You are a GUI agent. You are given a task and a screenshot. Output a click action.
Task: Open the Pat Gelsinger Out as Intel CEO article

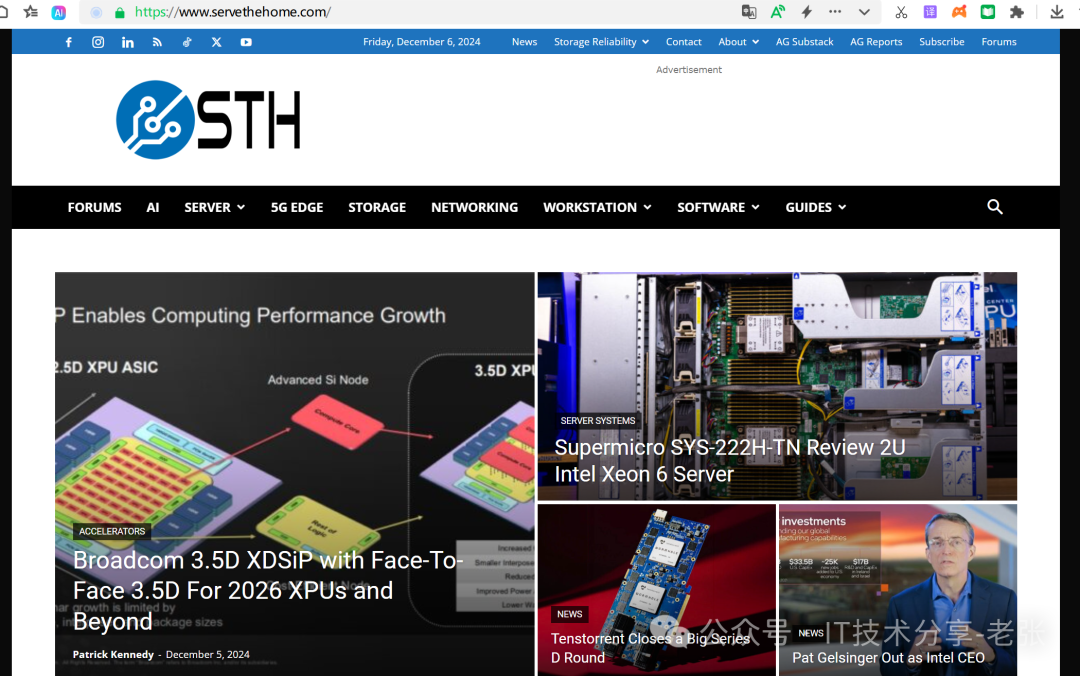889,657
